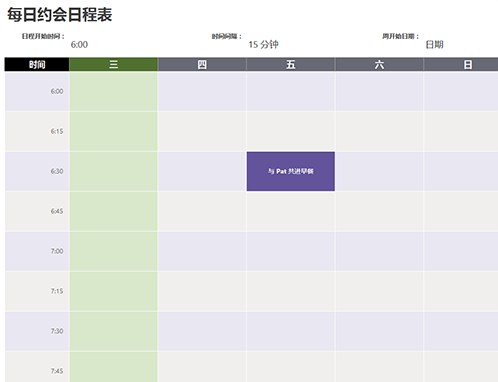Select the 六 day header
Image resolution: width=498 pixels, height=382 pixels.
(x=379, y=64)
